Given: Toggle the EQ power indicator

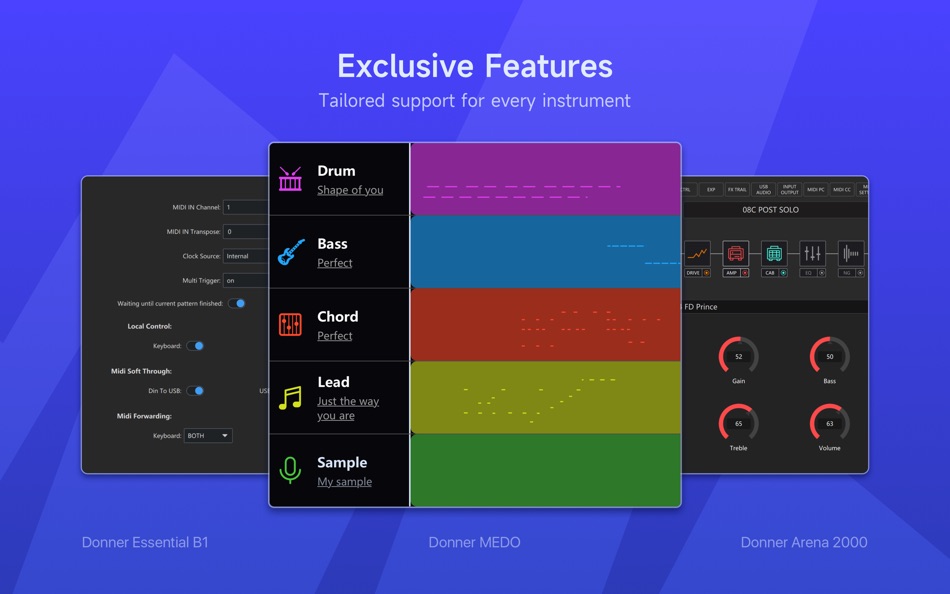Looking at the screenshot, I should click(x=822, y=273).
